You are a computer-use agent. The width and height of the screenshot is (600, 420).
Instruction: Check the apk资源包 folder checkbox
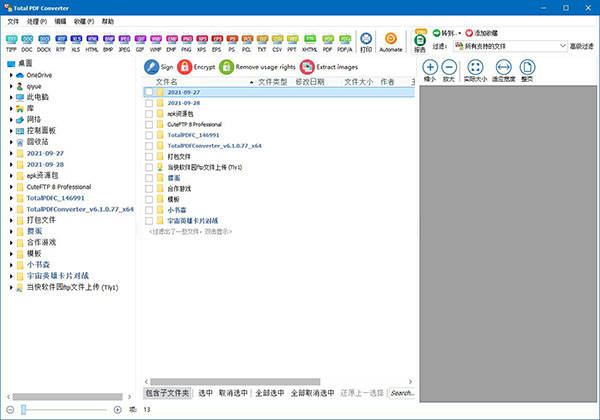(x=149, y=114)
